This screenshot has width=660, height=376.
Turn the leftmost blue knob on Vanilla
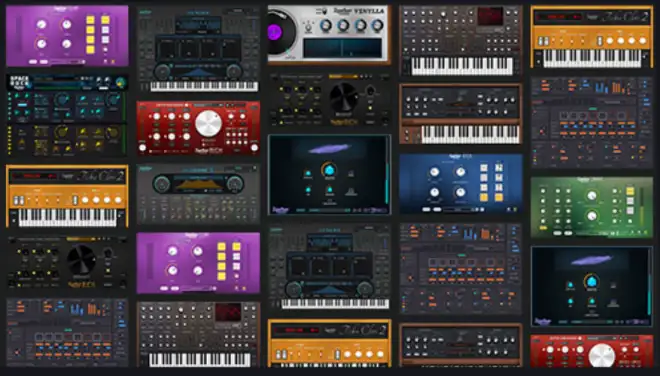coord(325,26)
